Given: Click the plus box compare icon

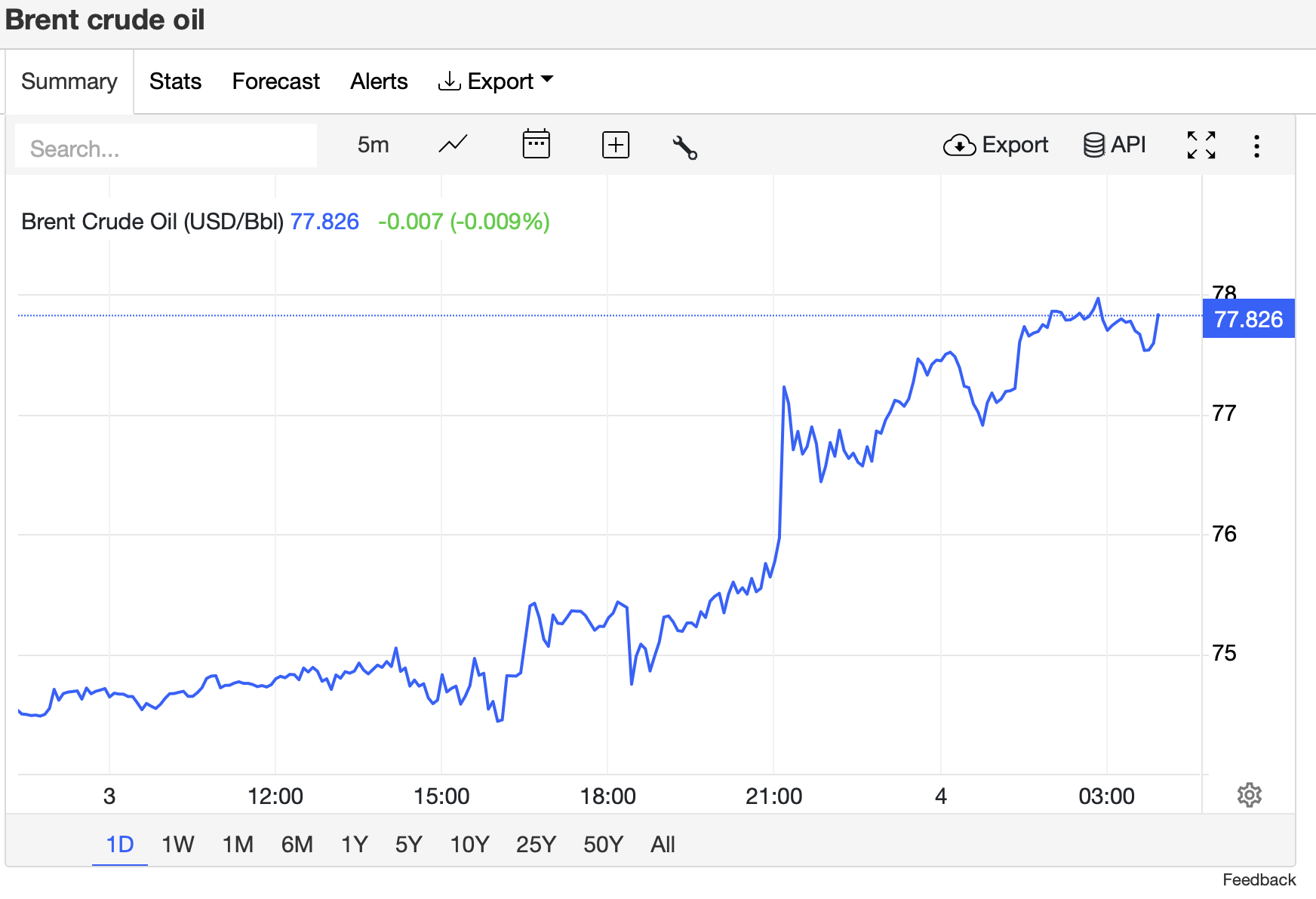Looking at the screenshot, I should click(616, 144).
